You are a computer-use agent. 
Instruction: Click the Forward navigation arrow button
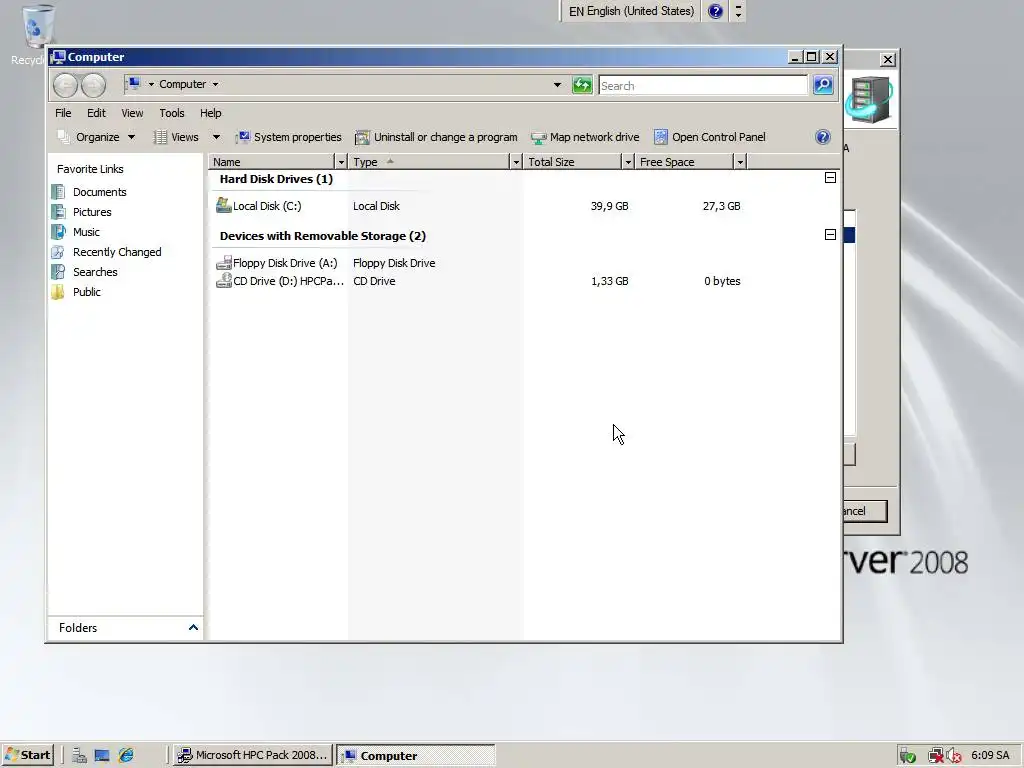click(x=93, y=86)
